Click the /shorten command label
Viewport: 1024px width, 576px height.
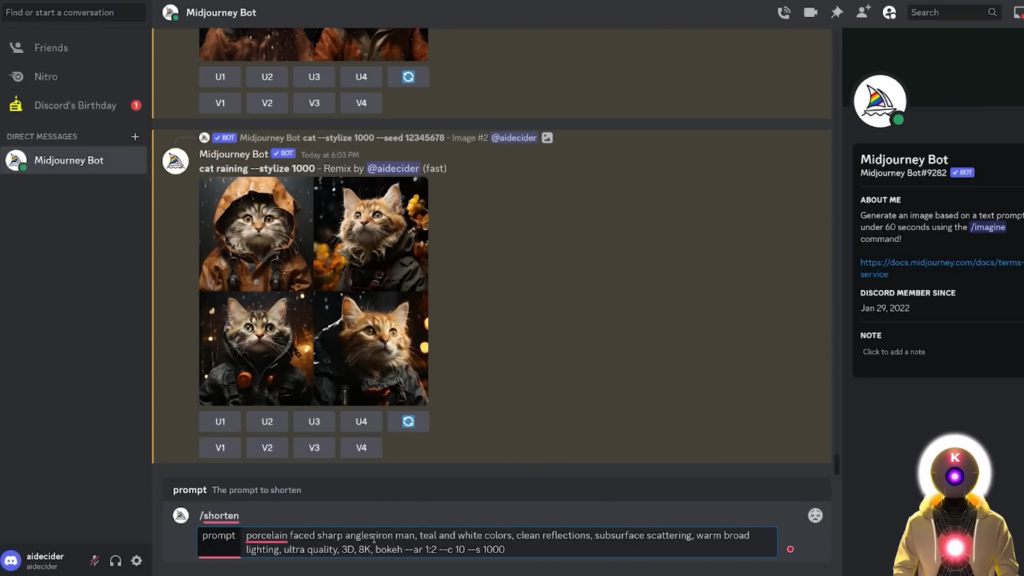point(219,516)
